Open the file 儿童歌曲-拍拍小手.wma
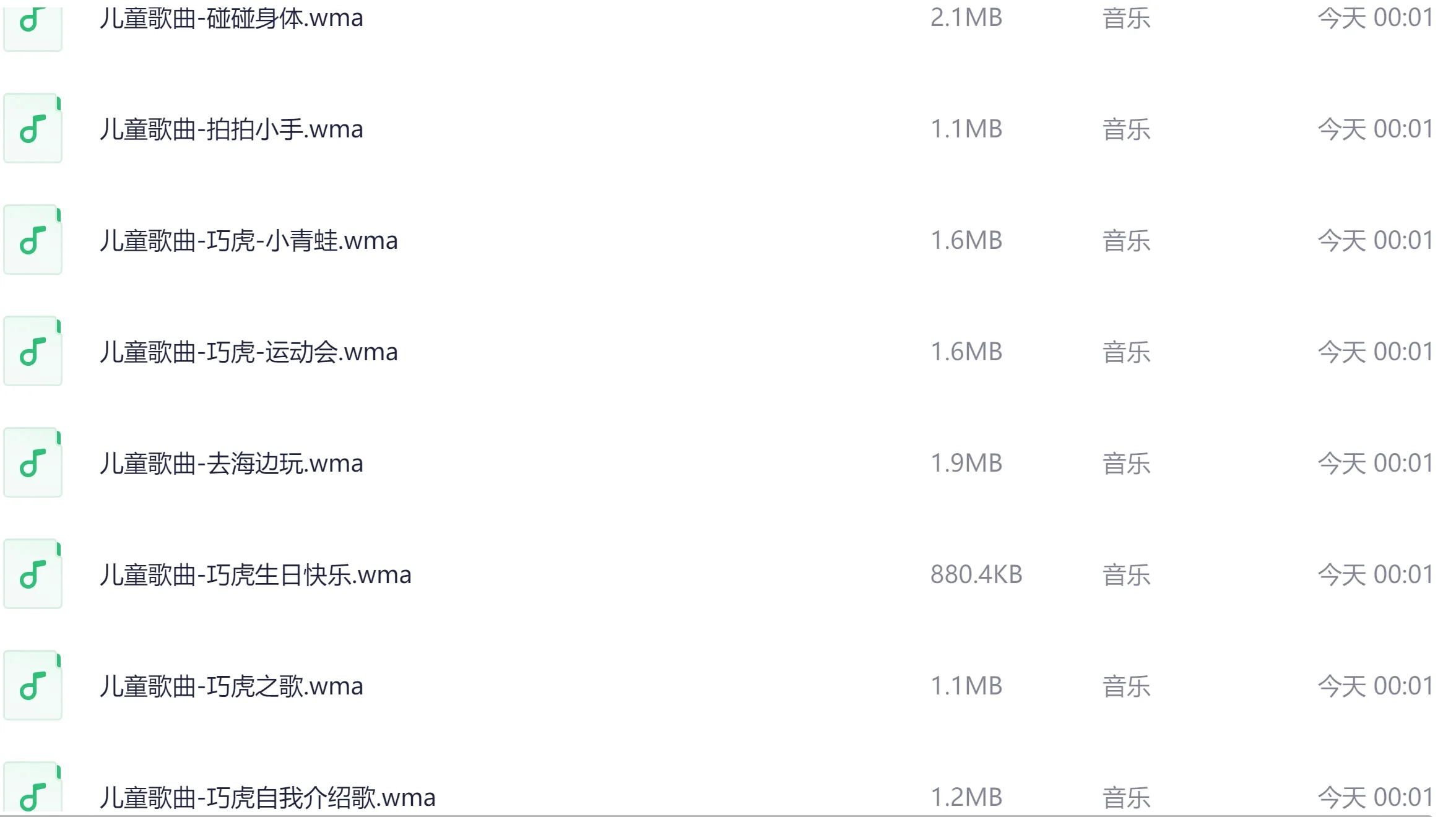 (232, 129)
